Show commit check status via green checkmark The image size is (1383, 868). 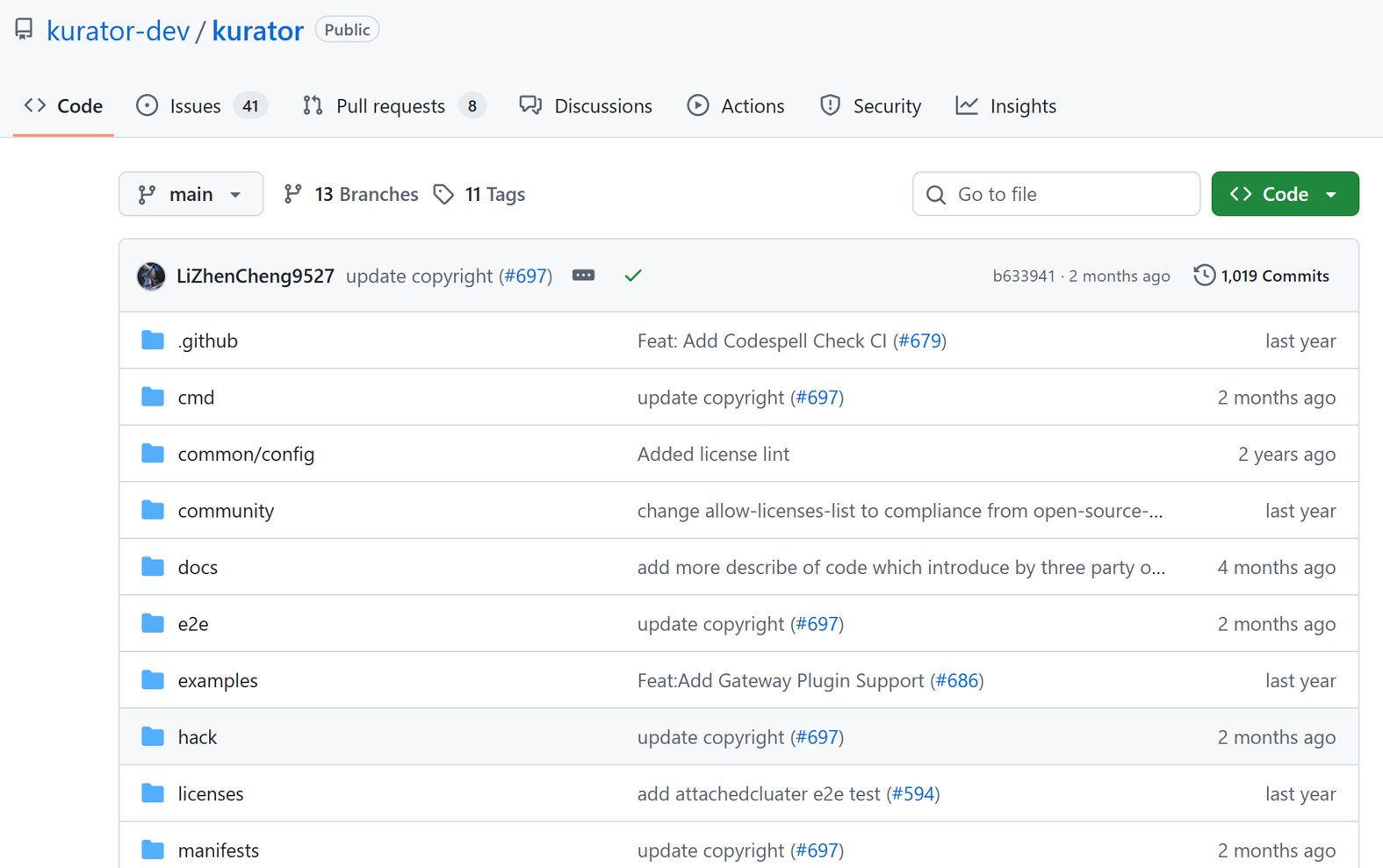pyautogui.click(x=633, y=276)
